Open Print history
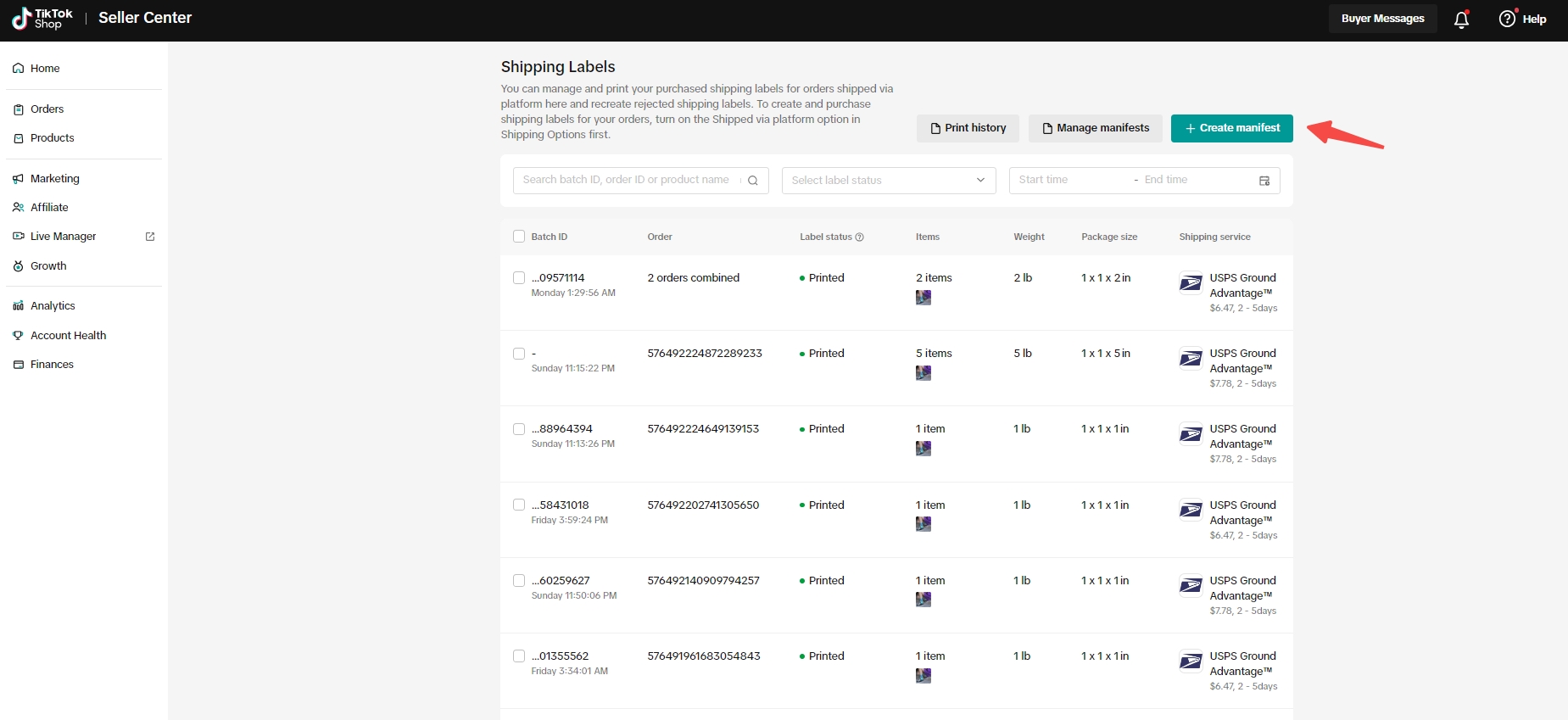The width and height of the screenshot is (1568, 720). pyautogui.click(x=968, y=128)
